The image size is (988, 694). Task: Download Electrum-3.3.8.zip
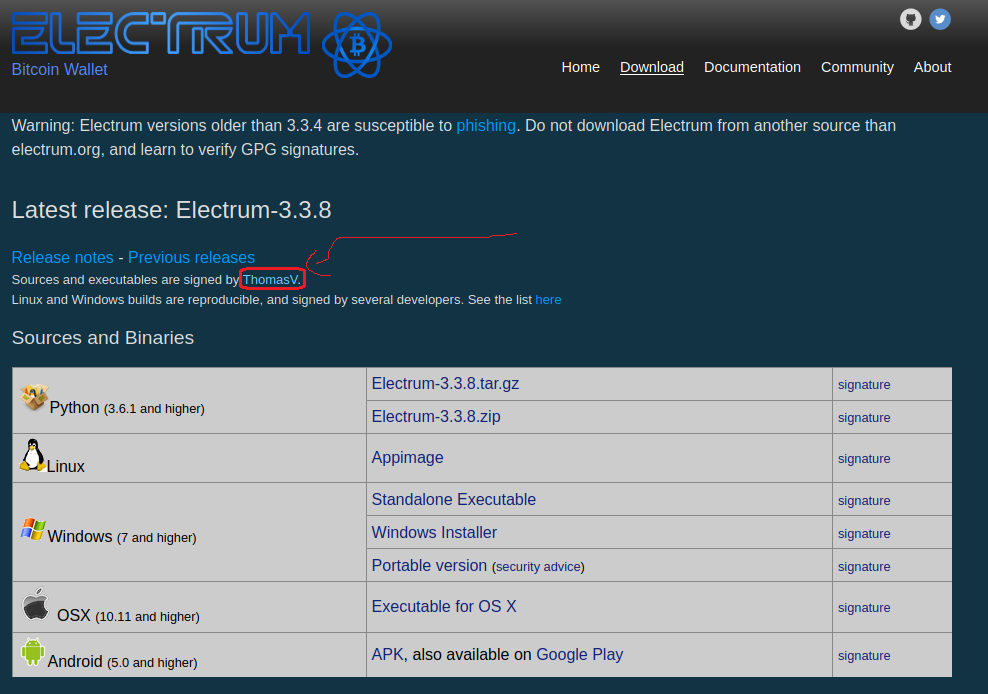click(x=436, y=417)
